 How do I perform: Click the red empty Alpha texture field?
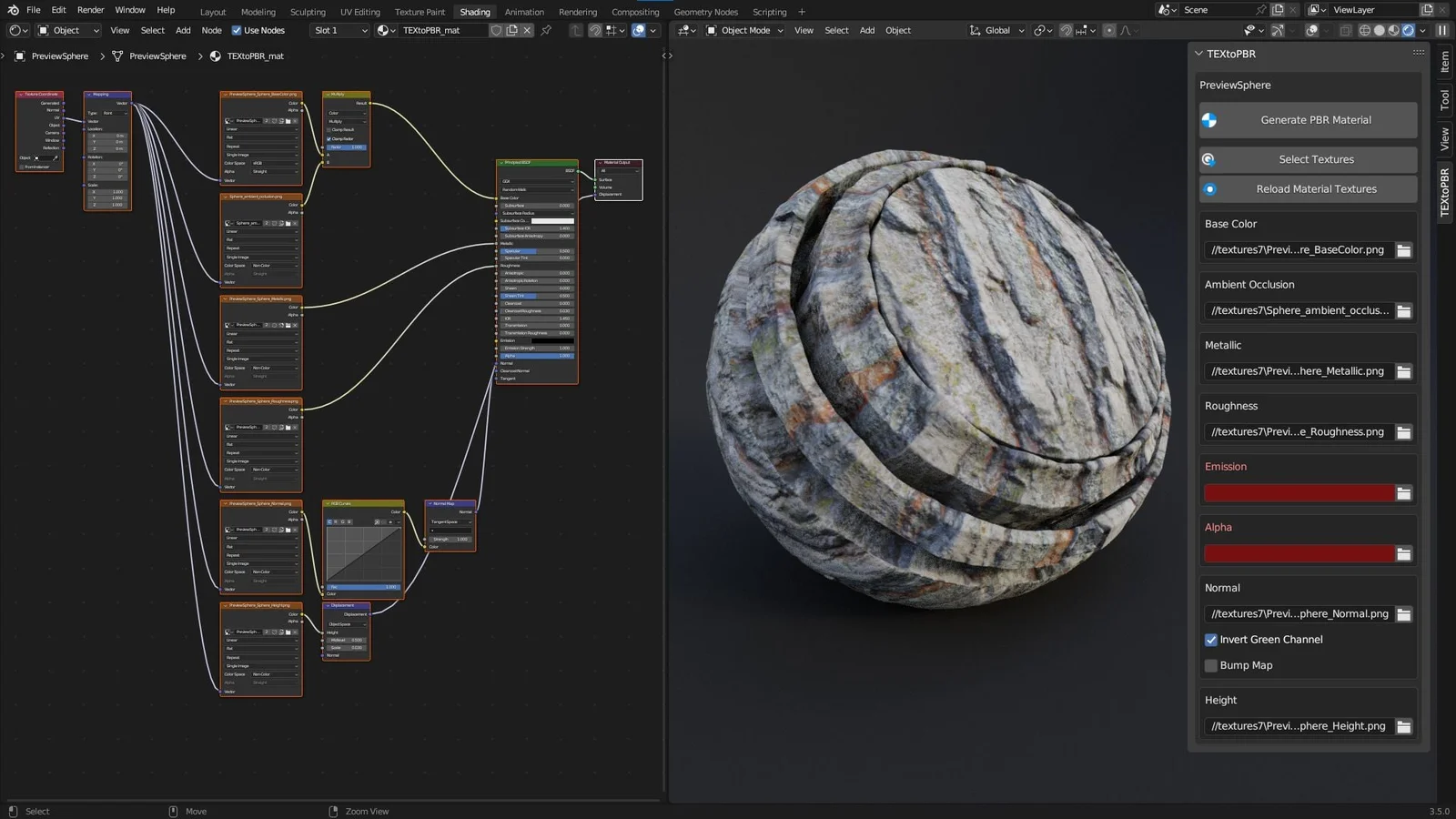[x=1299, y=554]
